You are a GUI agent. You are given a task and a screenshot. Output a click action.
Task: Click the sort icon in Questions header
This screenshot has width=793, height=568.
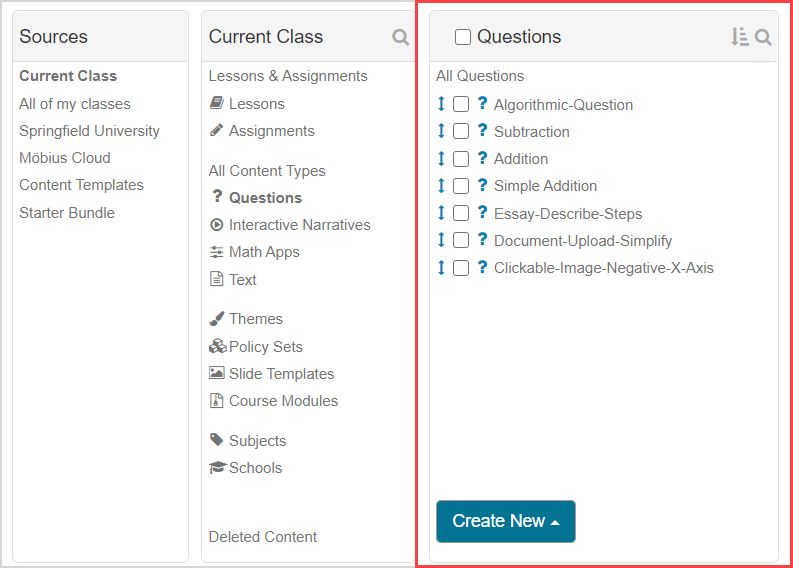739,37
